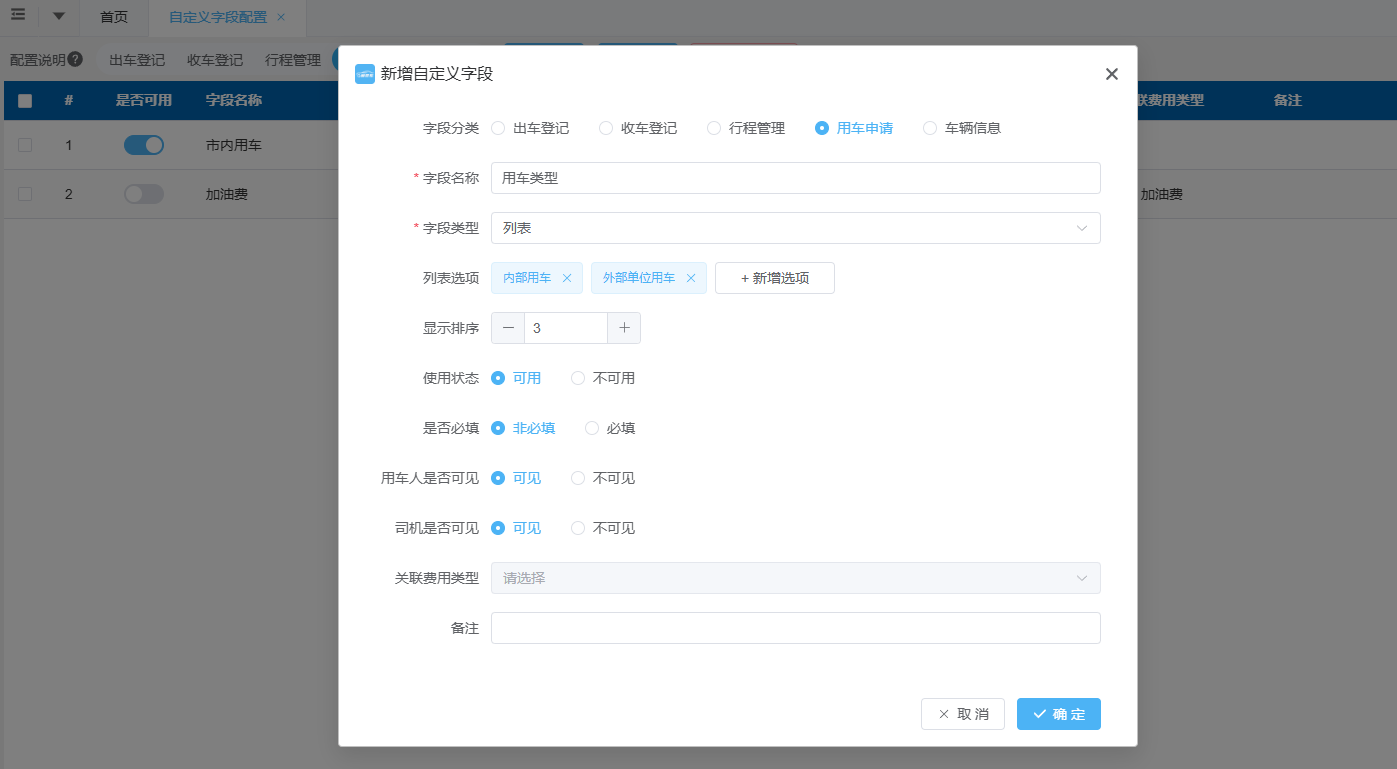1397x769 pixels.
Task: Toggle the 是否可用 switch for 市内用车
Action: 144,145
